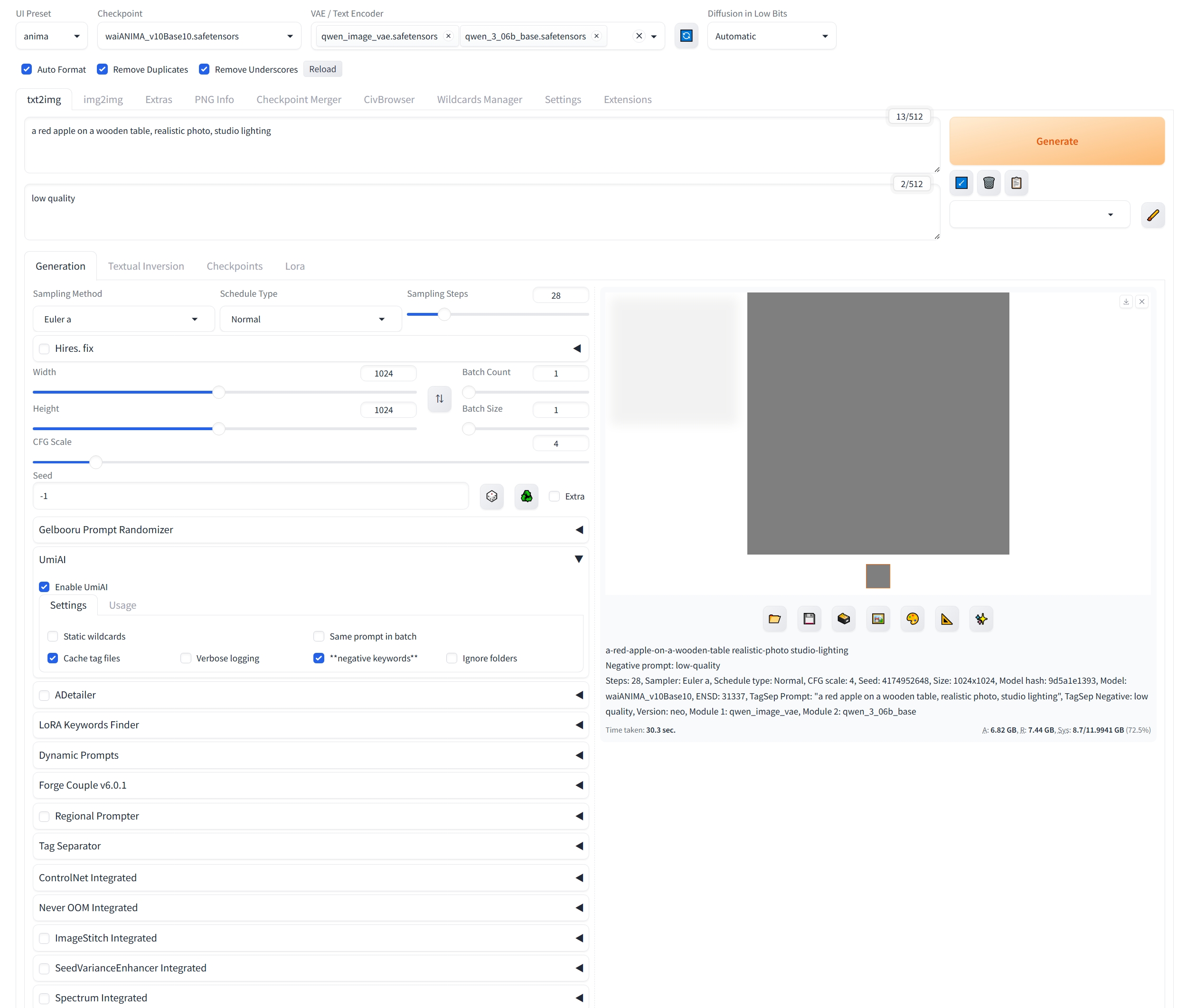Screen dimensions: 1177x1008
Task: Click the Seed input field
Action: pyautogui.click(x=251, y=496)
